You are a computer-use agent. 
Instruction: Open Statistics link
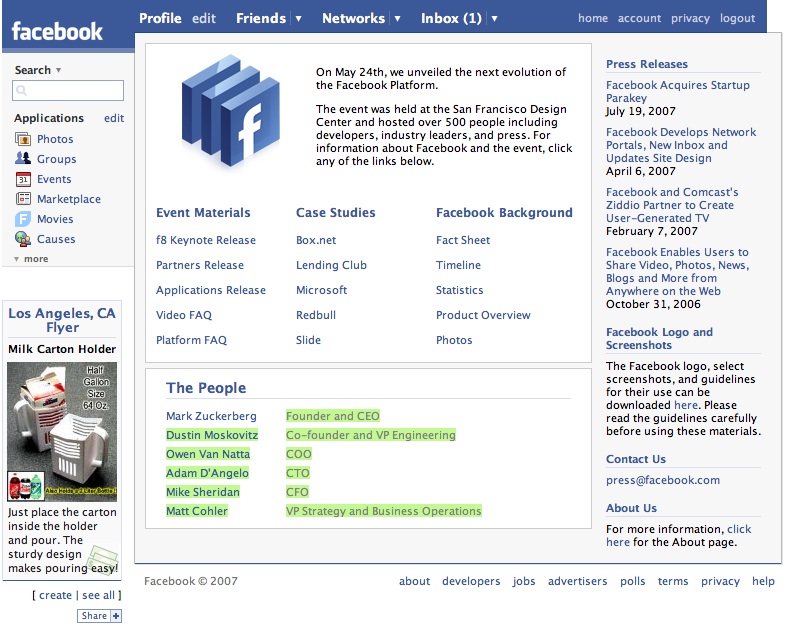(x=460, y=290)
